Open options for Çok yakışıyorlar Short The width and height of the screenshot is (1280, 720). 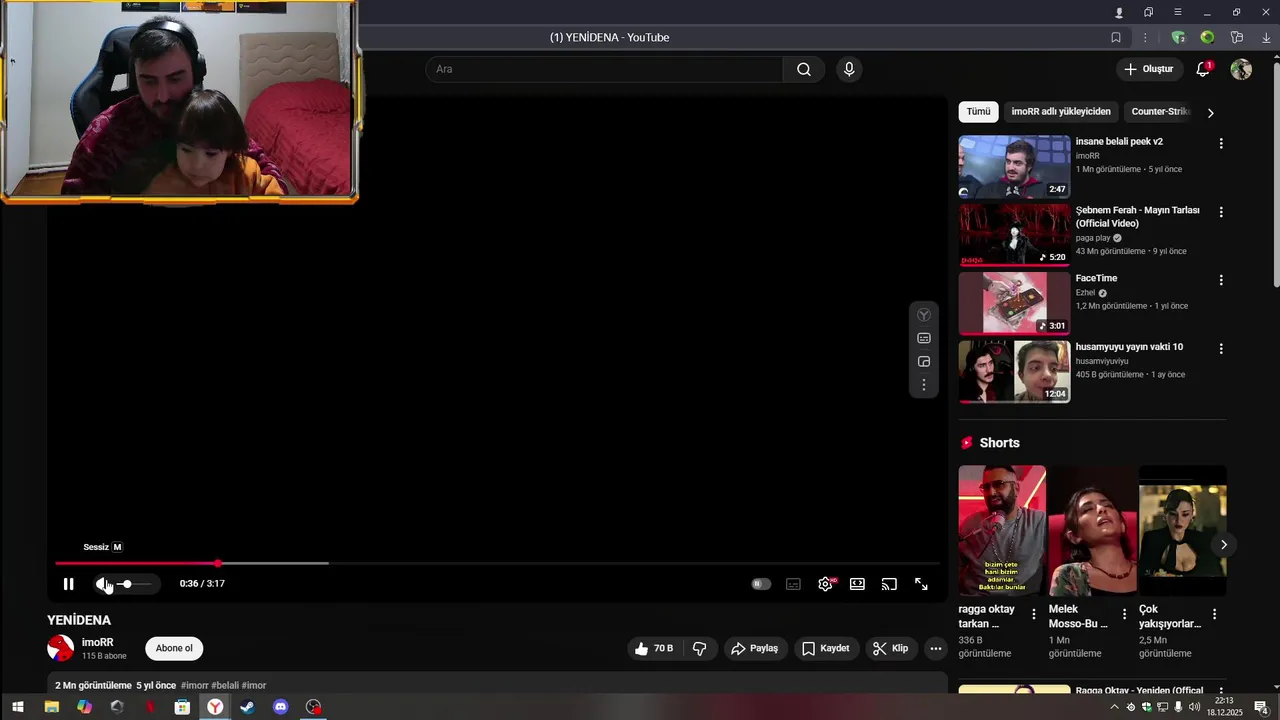point(1215,614)
